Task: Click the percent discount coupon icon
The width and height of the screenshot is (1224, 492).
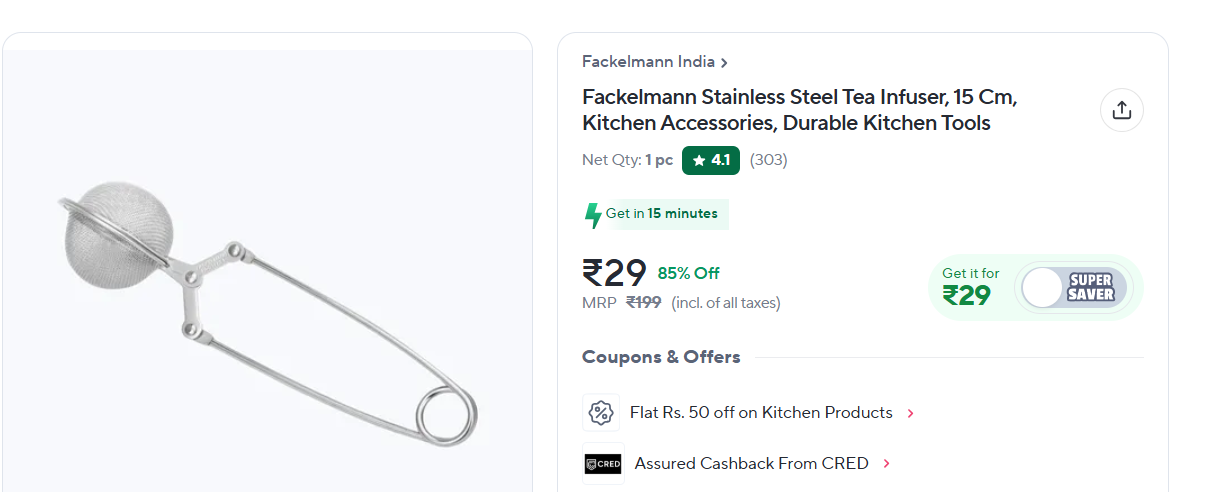Action: [601, 412]
